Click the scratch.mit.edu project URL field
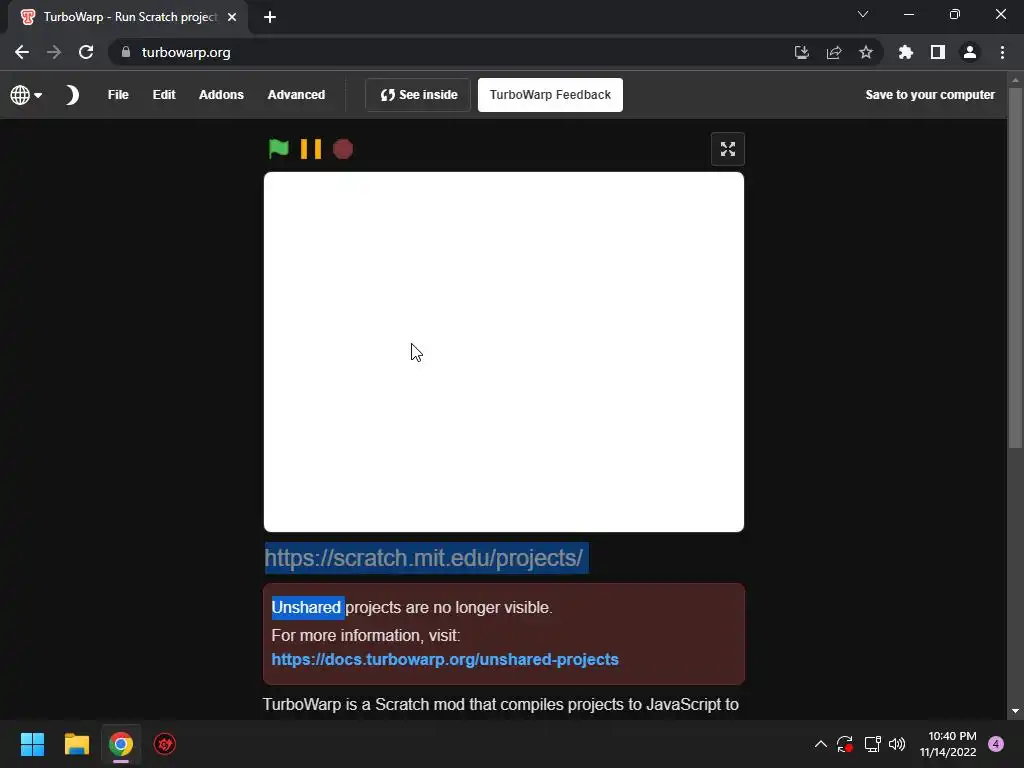The width and height of the screenshot is (1024, 768). click(x=504, y=558)
